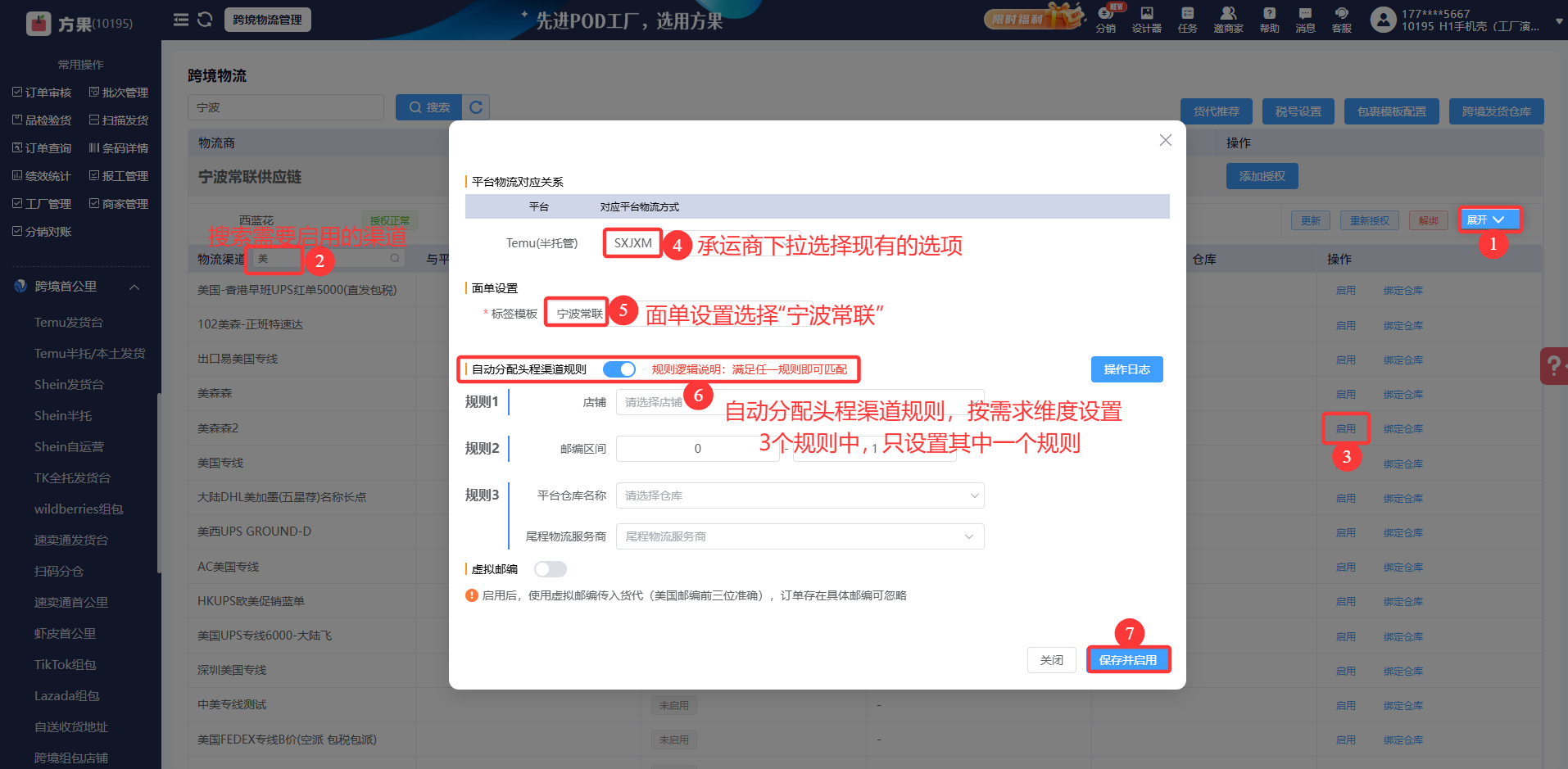Open the 帮助 help icon in top bar

[1269, 20]
